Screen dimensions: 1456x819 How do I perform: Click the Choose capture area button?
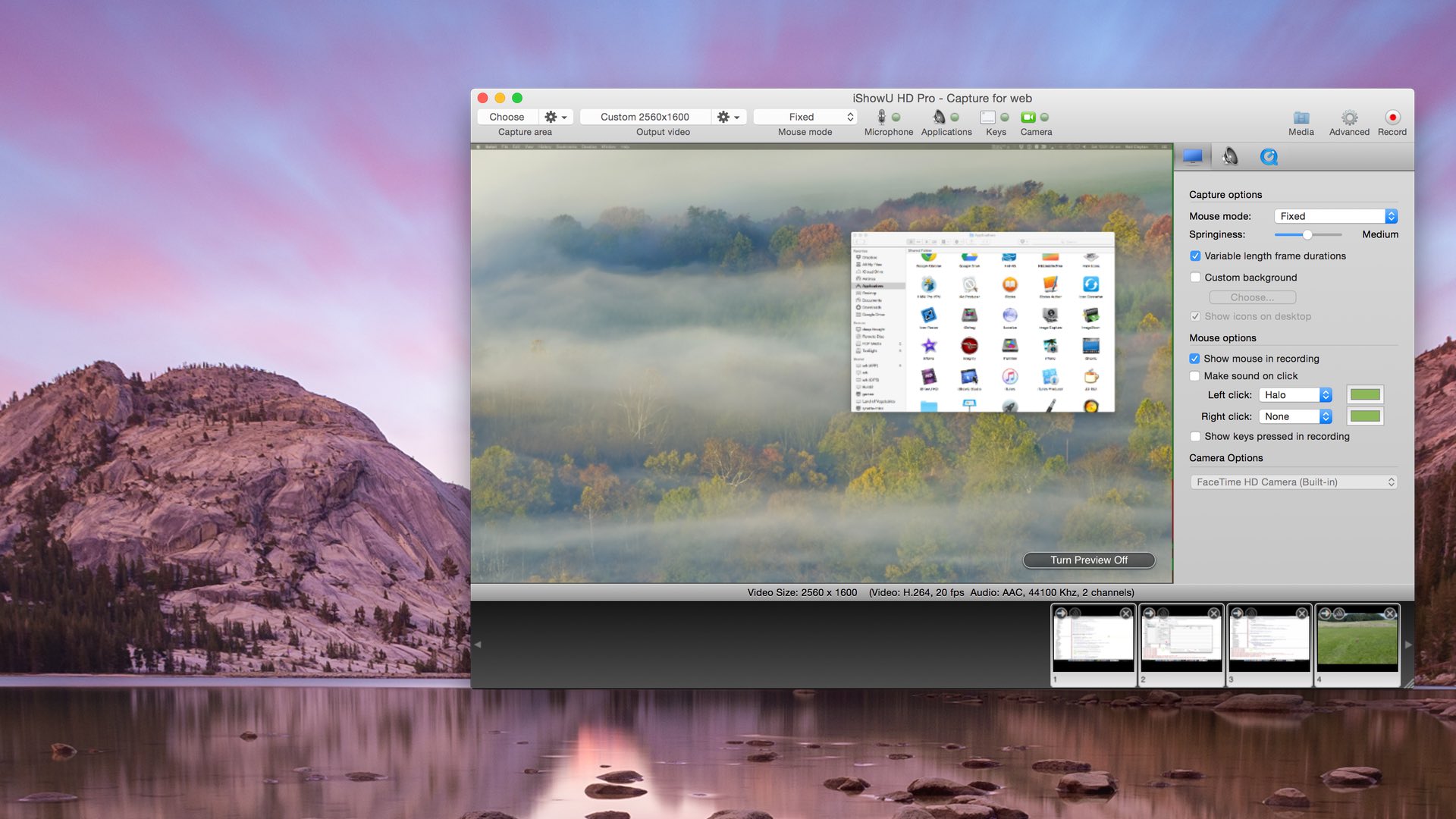pos(507,117)
